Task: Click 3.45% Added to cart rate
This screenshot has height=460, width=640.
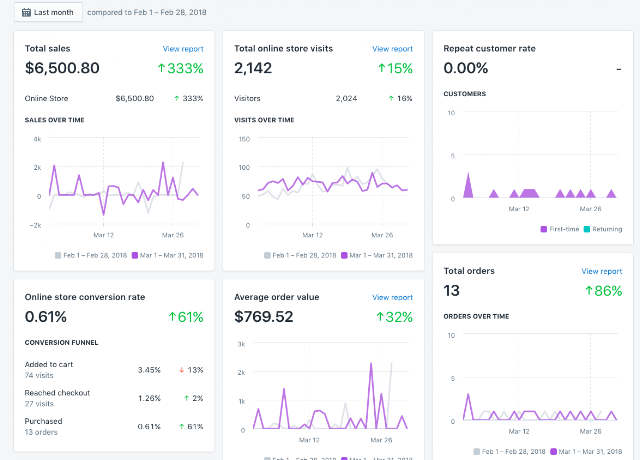Action: (149, 370)
